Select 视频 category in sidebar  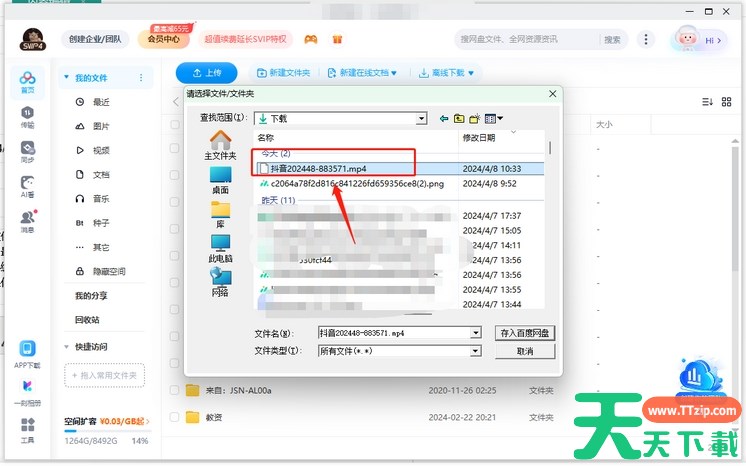[x=101, y=150]
